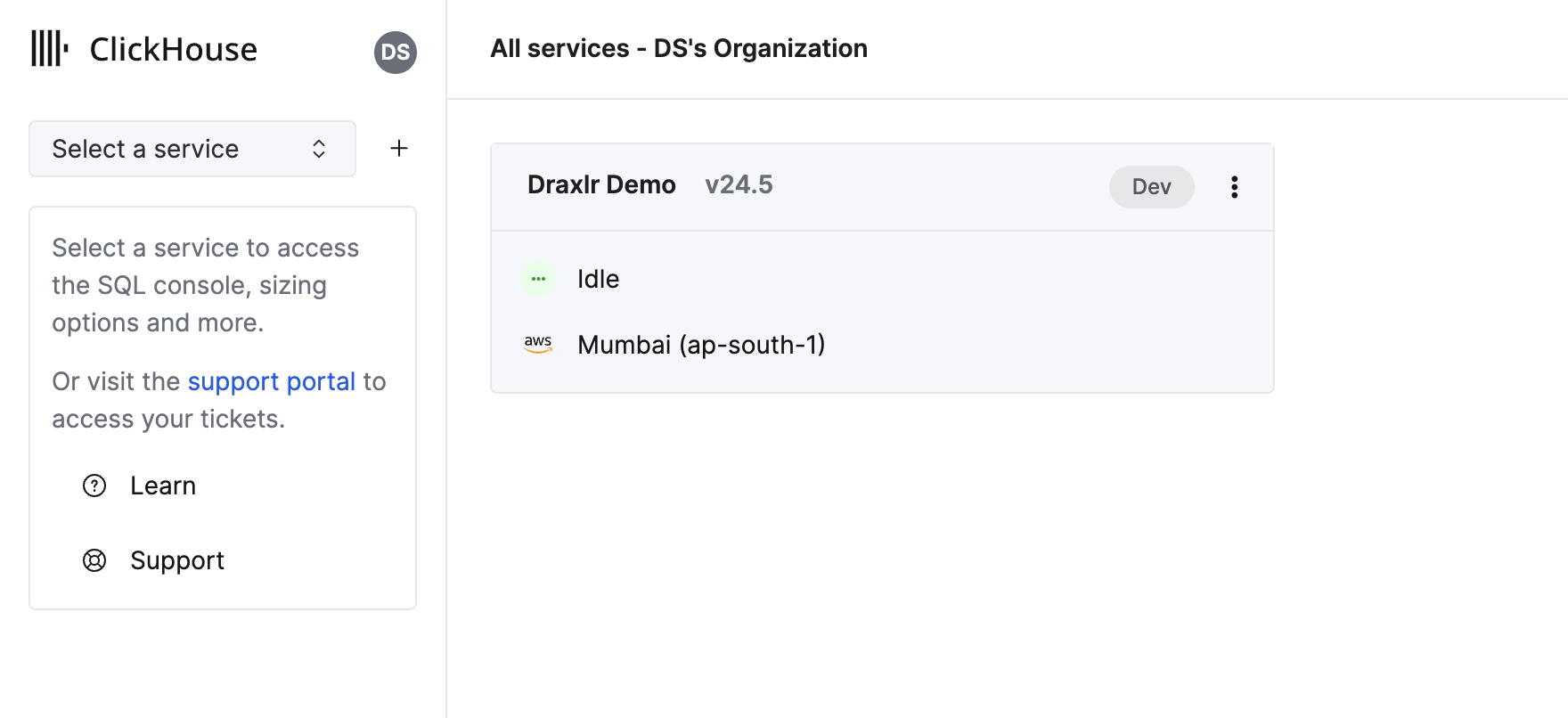Click the ClickHouse wordmark text
The height and width of the screenshot is (718, 1568).
[x=174, y=49]
